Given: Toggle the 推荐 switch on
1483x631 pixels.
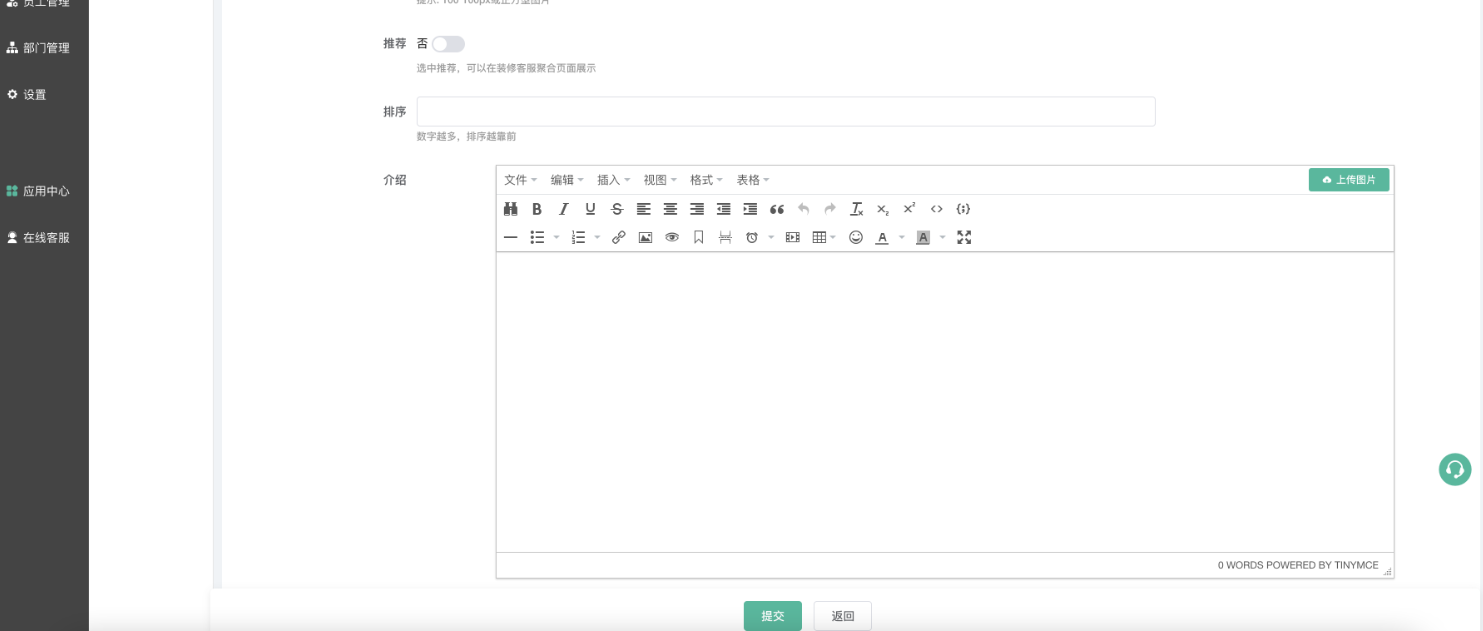Looking at the screenshot, I should coord(448,44).
